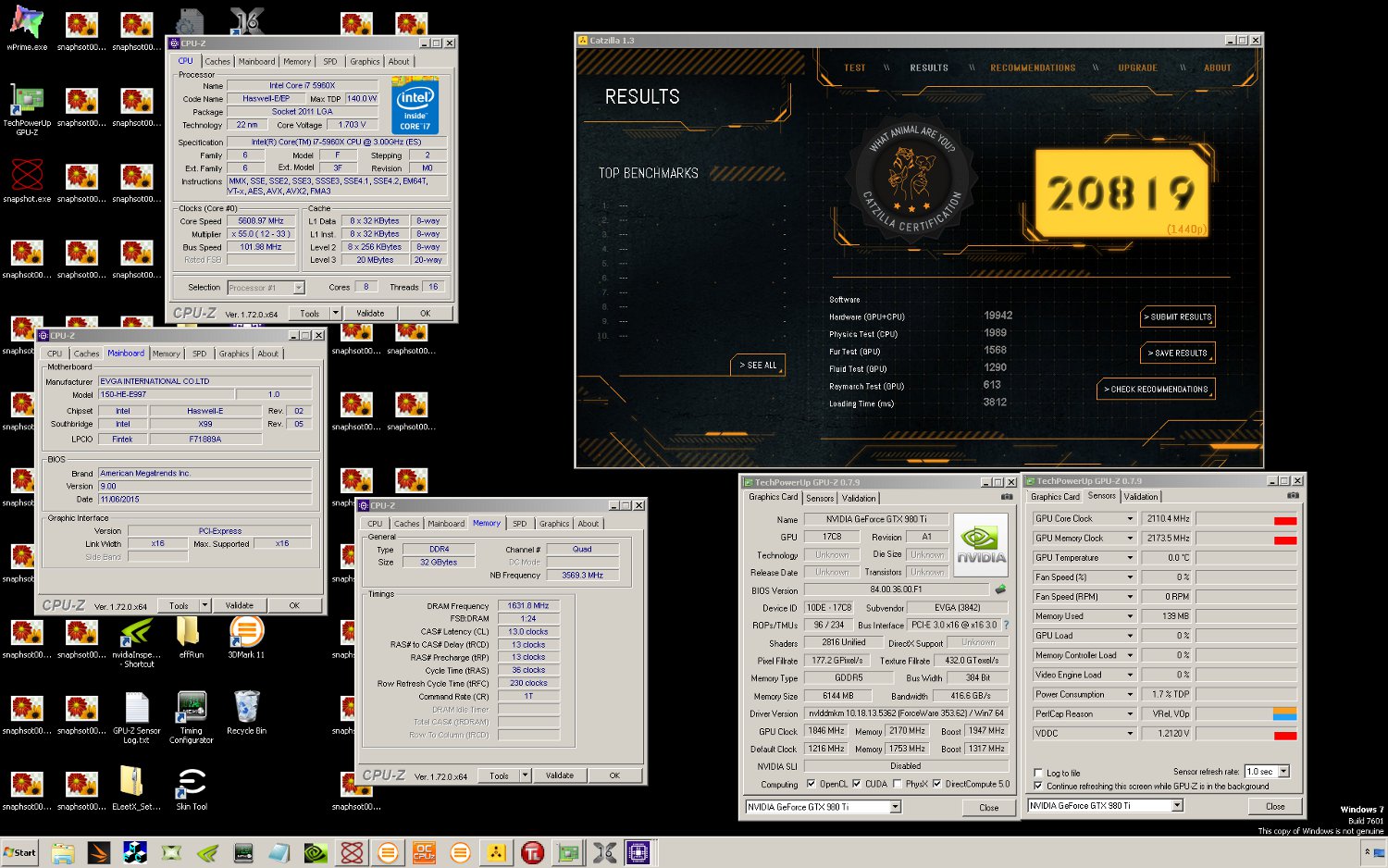Screen dimensions: 1388x868
Task: Open Tools dropdown arrow in CPU-Z Memory window
Action: click(525, 775)
